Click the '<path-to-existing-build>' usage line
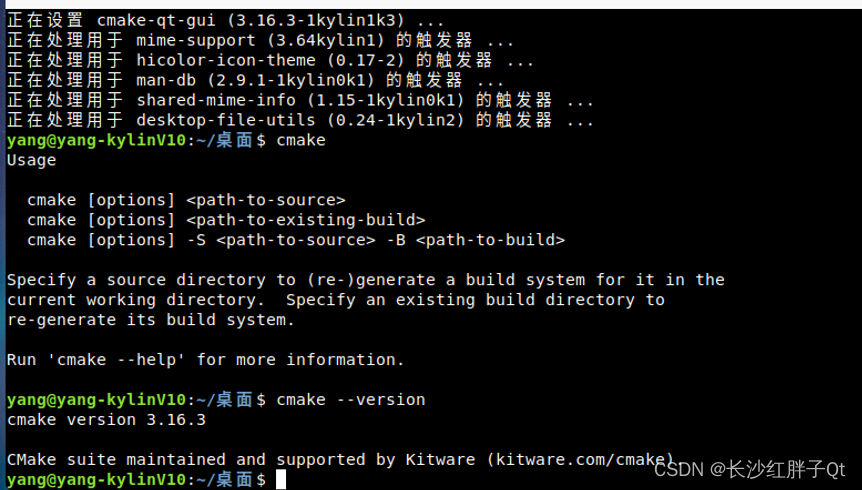This screenshot has height=490, width=862. tap(226, 220)
